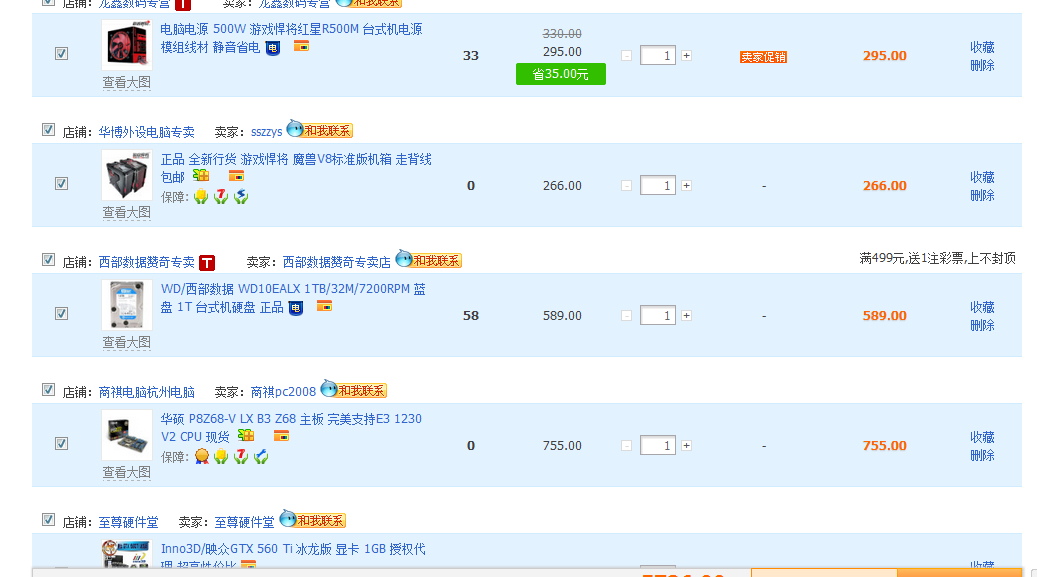Click the credit card icon on the 华硕 motherboard item
The width and height of the screenshot is (1037, 577).
(281, 435)
